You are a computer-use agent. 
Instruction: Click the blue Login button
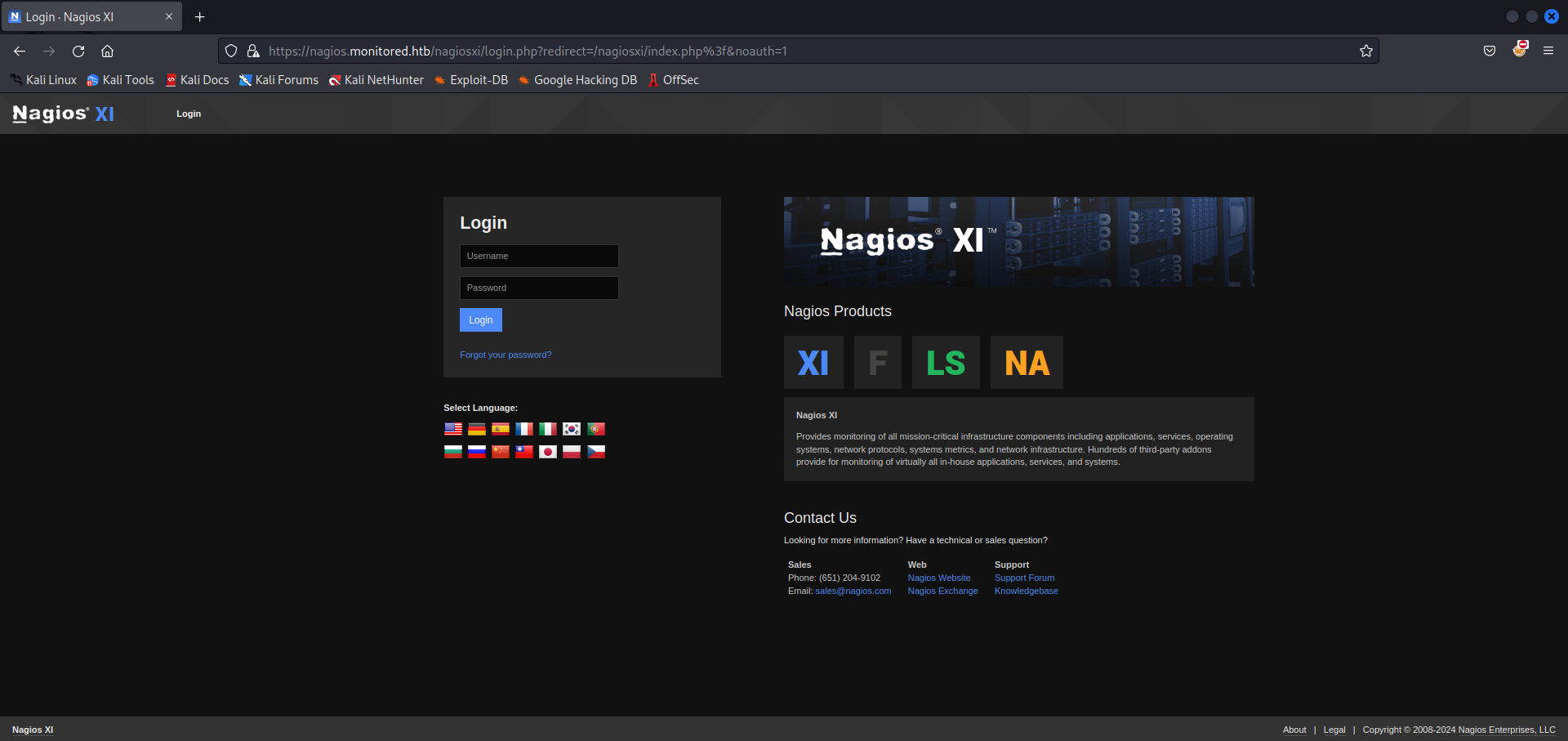click(x=481, y=319)
